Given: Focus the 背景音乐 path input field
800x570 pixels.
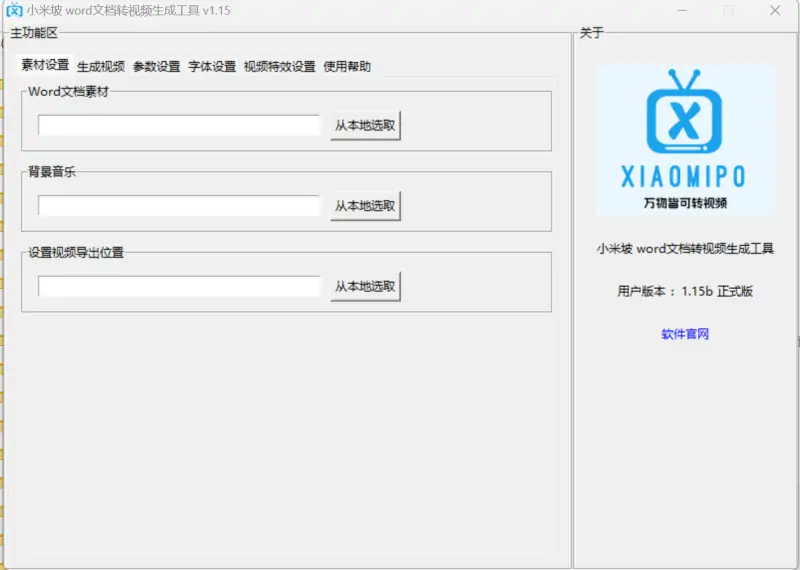Looking at the screenshot, I should point(179,206).
